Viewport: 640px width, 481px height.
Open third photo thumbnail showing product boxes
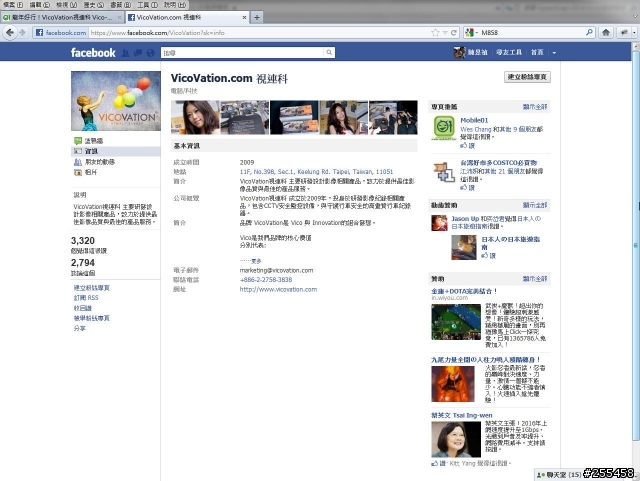tap(294, 118)
